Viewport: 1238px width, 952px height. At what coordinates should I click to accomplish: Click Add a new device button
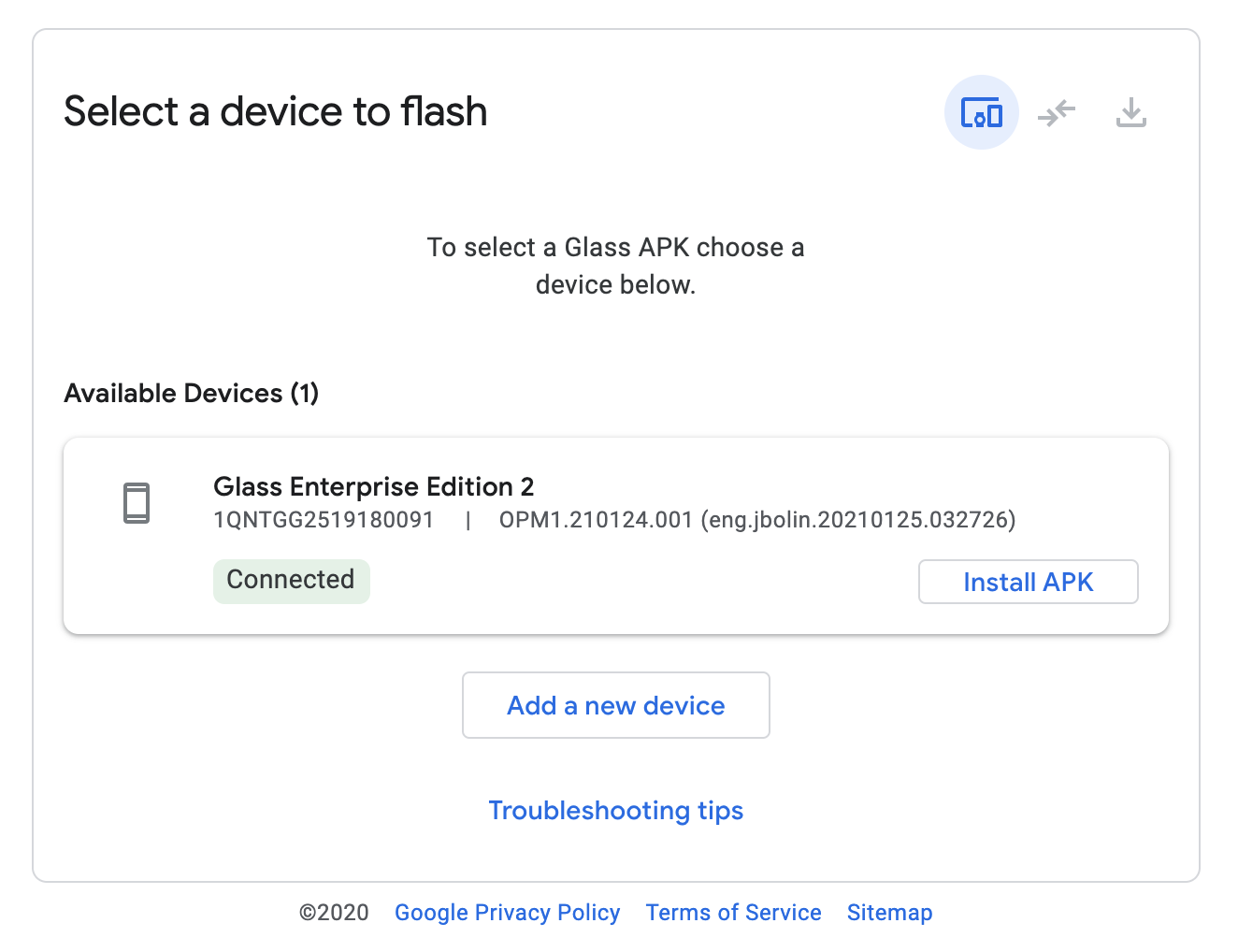tap(615, 705)
